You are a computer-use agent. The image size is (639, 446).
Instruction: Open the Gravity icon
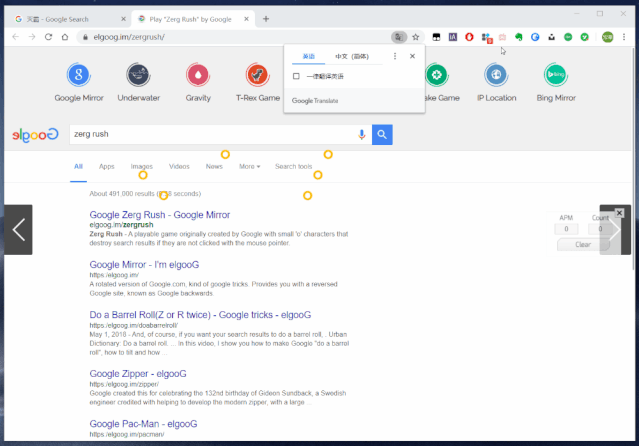coord(198,75)
